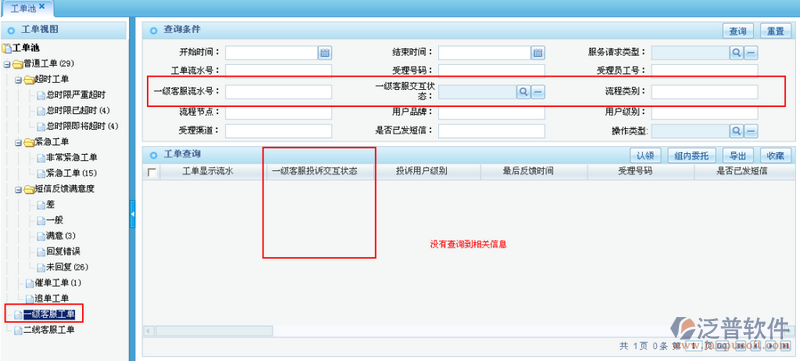Open calendar picker for 开始时间

click(x=325, y=53)
